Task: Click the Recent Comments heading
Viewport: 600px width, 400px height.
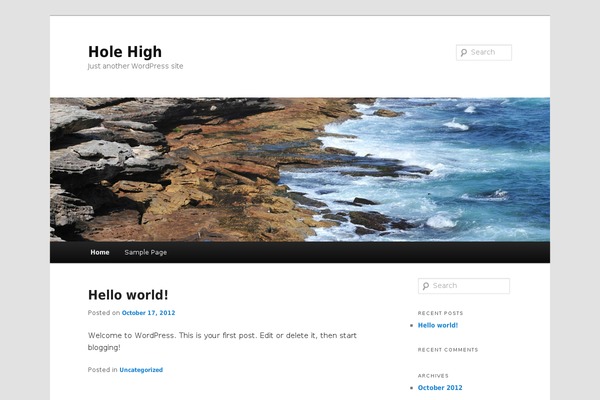Action: (448, 350)
